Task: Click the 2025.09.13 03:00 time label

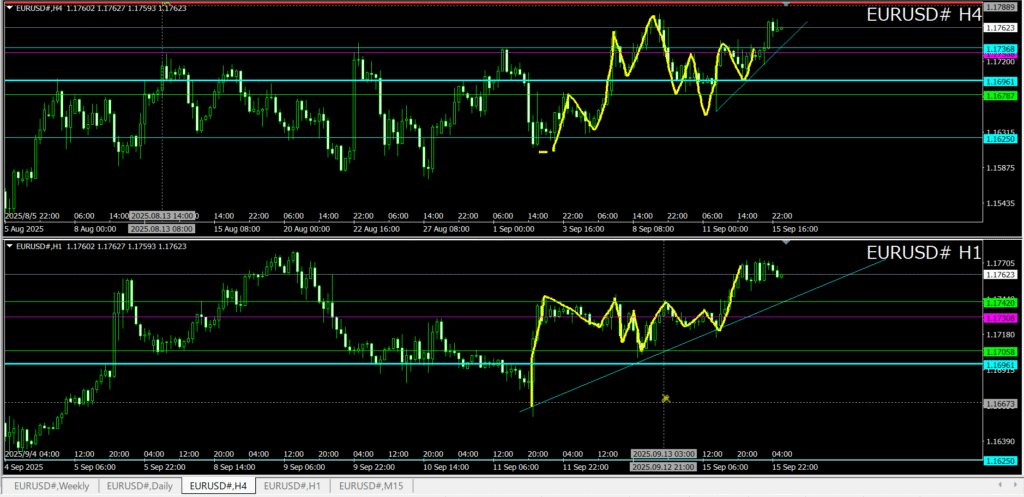Action: pos(664,454)
